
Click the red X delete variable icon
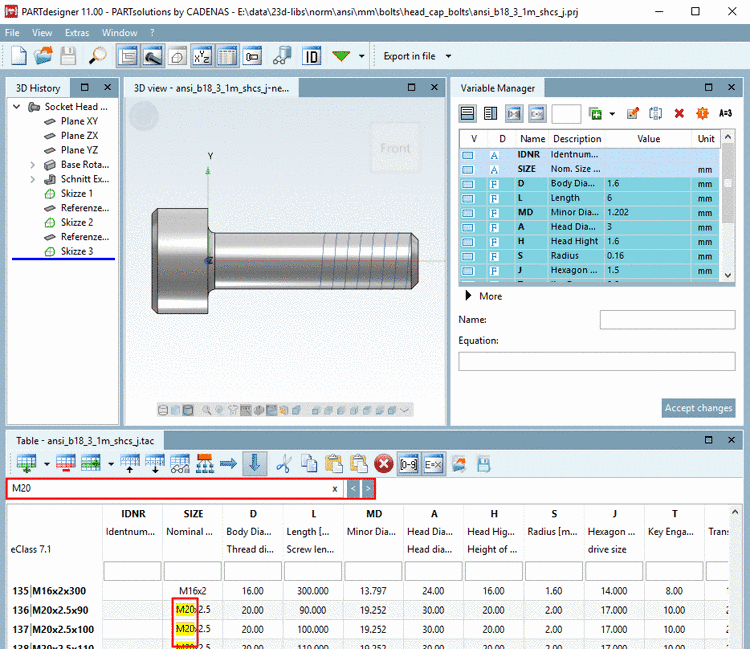[679, 114]
